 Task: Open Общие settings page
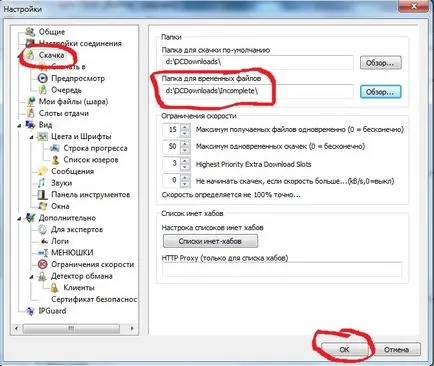[52, 32]
